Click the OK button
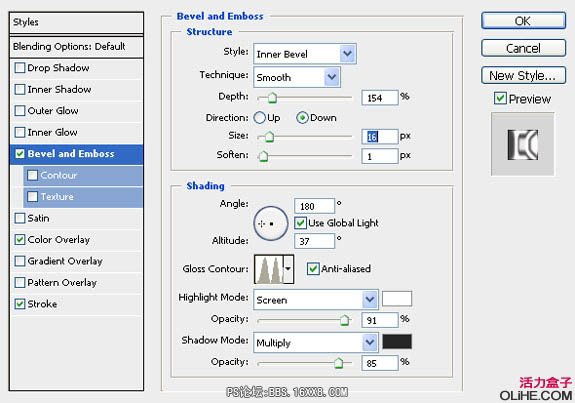The image size is (575, 403). [x=523, y=21]
